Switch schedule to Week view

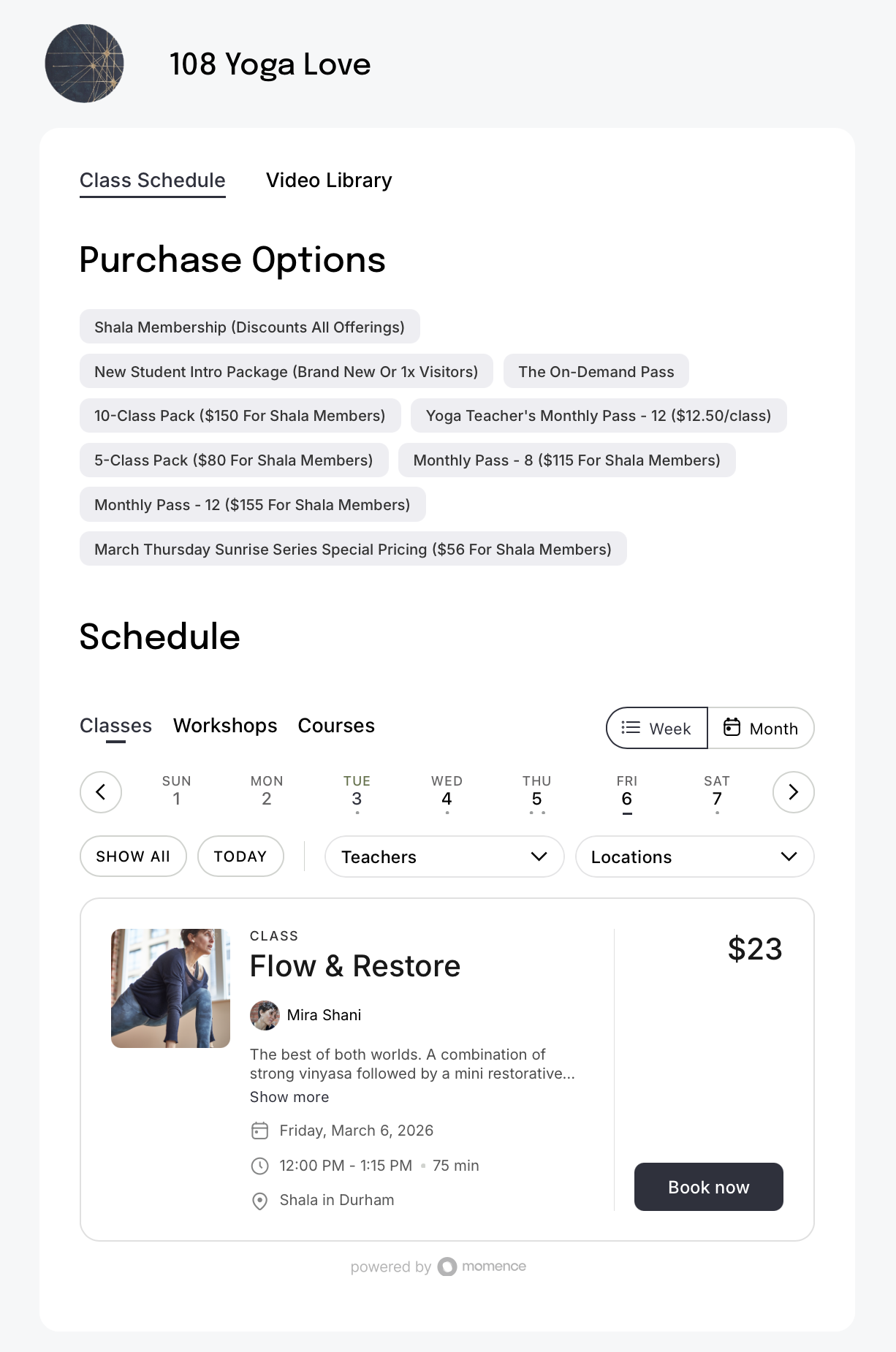pyautogui.click(x=656, y=728)
